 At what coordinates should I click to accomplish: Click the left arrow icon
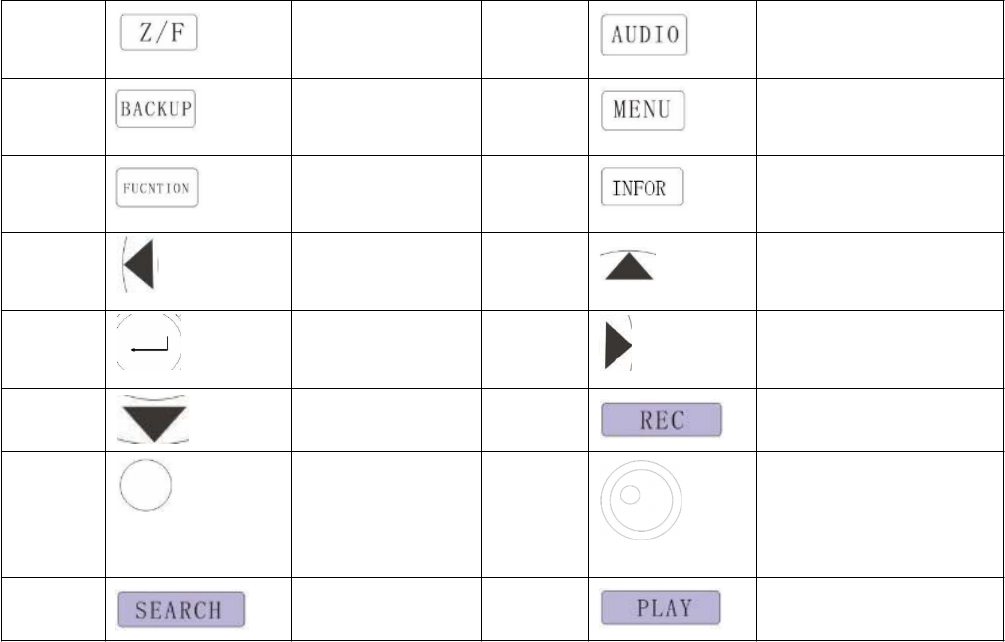coord(141,265)
